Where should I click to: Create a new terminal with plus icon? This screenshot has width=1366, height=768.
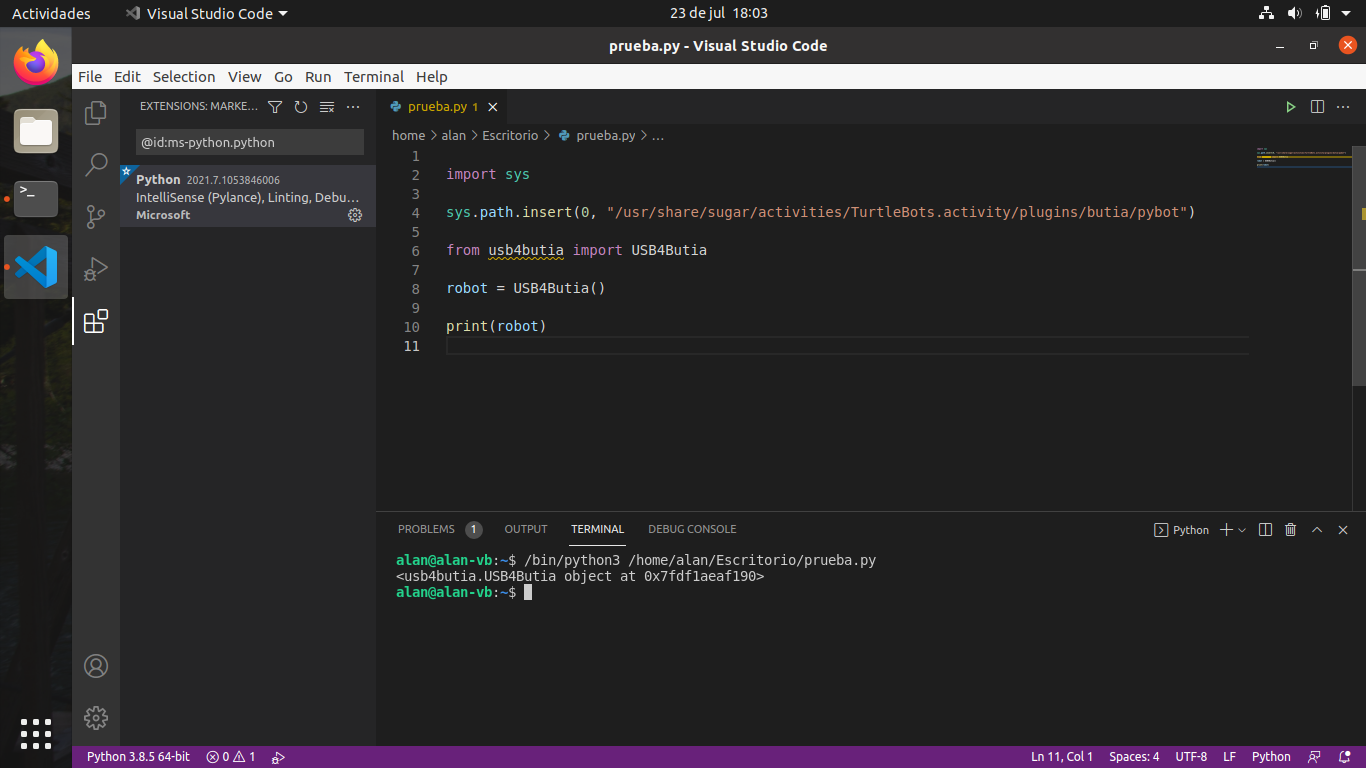1226,530
